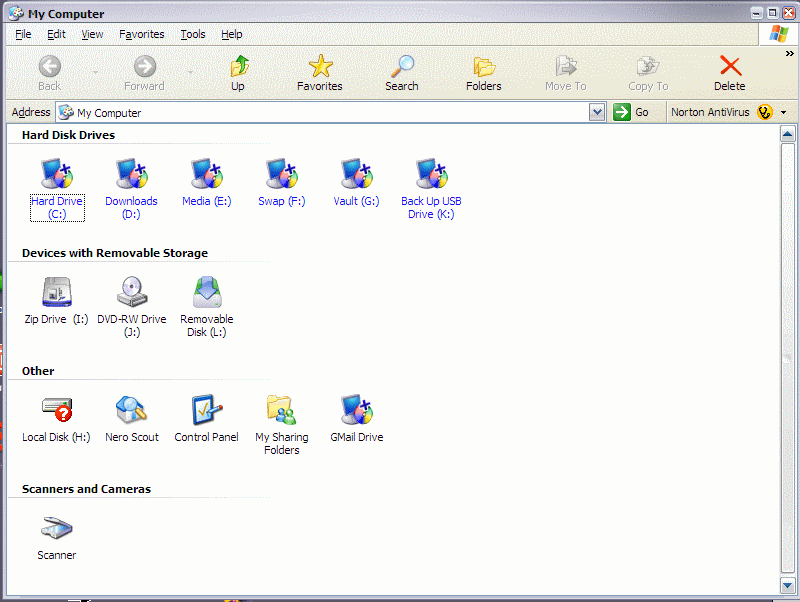Toggle the Folders pane toolbar button
The height and width of the screenshot is (602, 800).
484,73
